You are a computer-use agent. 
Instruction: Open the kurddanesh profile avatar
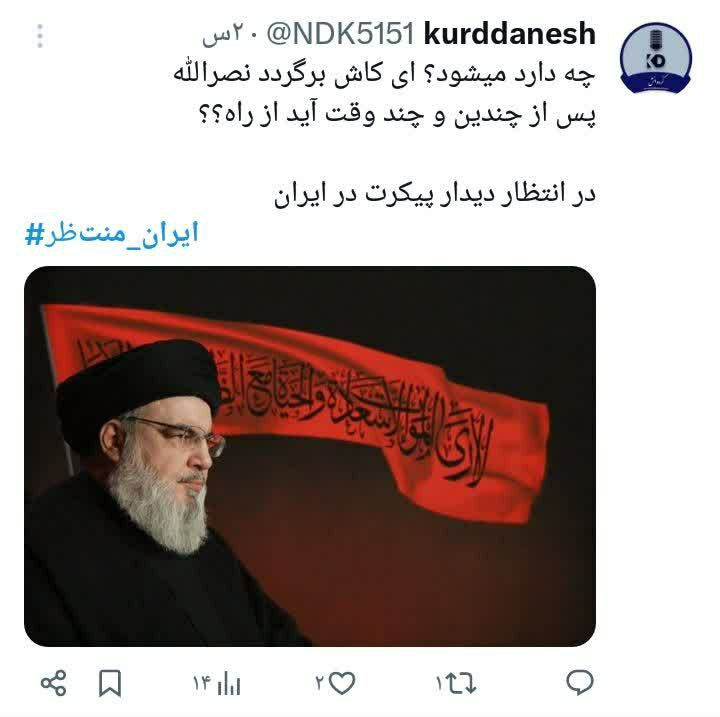point(655,58)
